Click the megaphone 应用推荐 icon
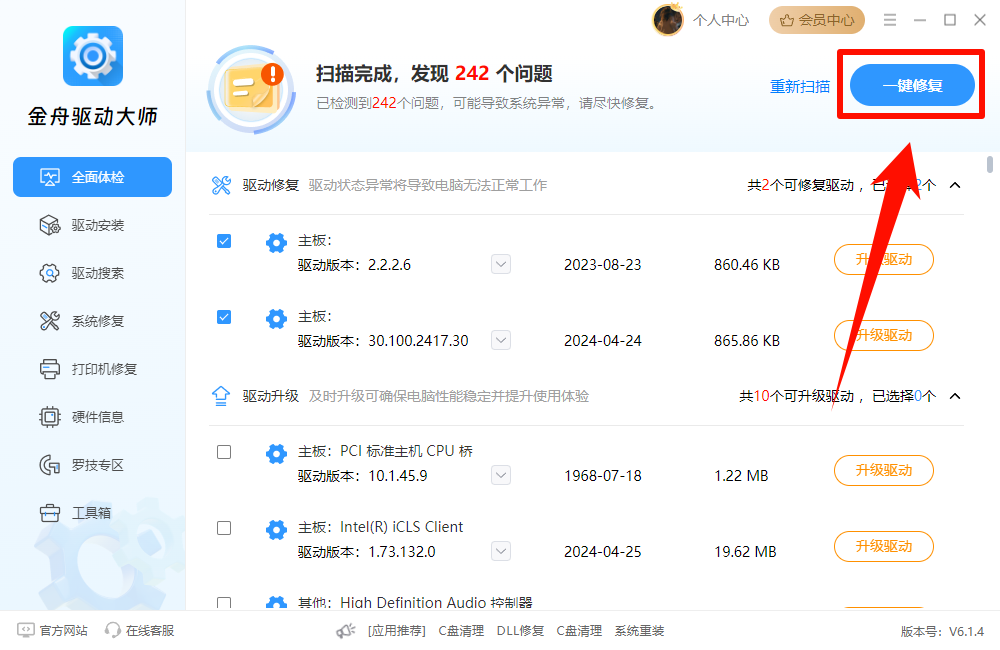 click(x=346, y=631)
